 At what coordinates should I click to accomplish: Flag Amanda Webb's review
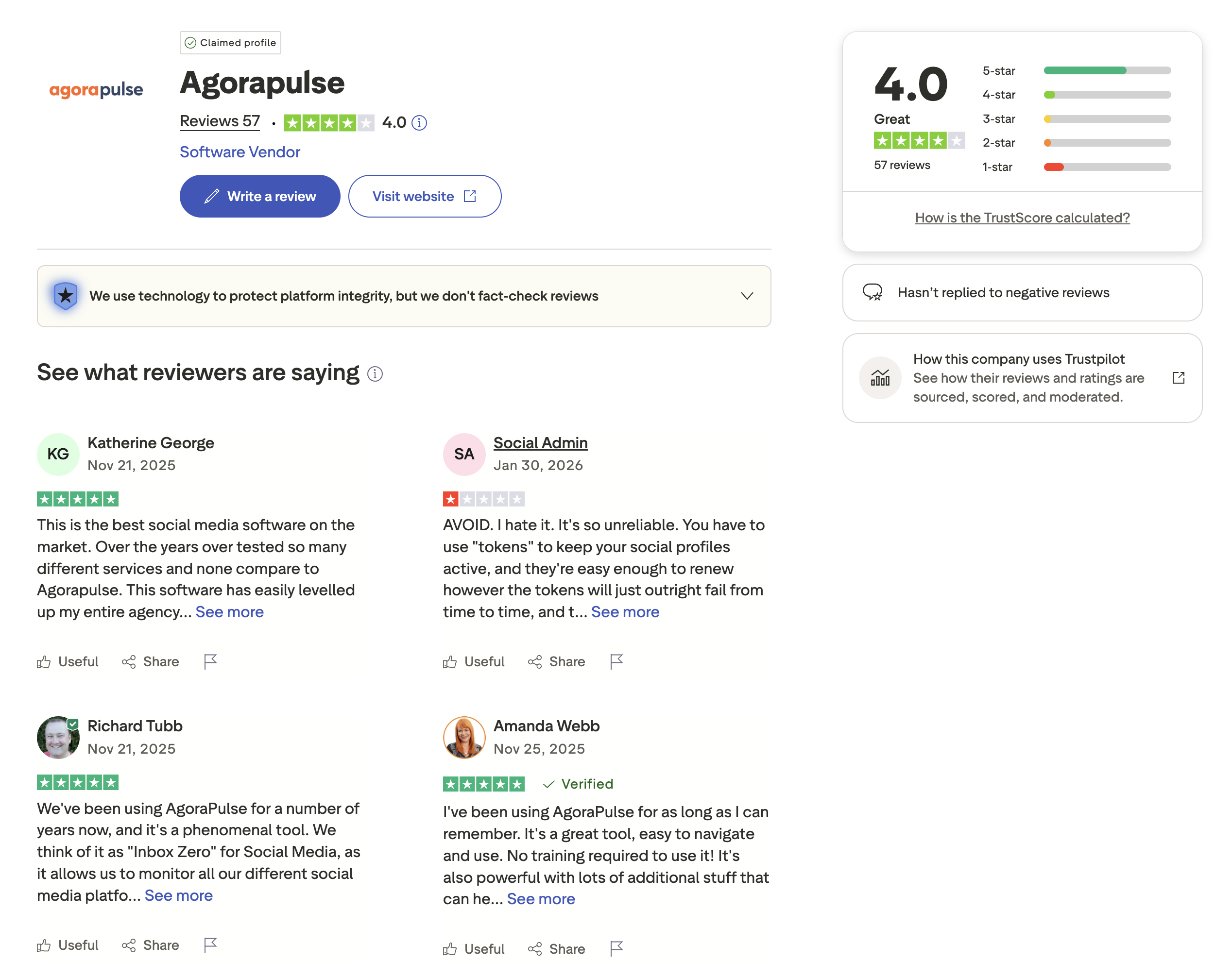pos(616,948)
